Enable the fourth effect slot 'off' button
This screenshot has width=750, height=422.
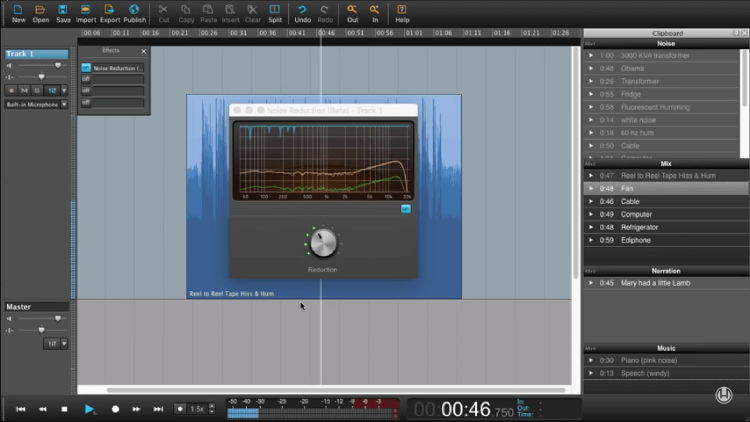click(x=86, y=102)
